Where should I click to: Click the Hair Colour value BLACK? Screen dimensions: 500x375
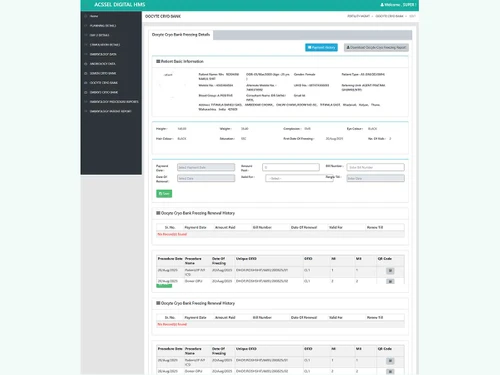182,139
